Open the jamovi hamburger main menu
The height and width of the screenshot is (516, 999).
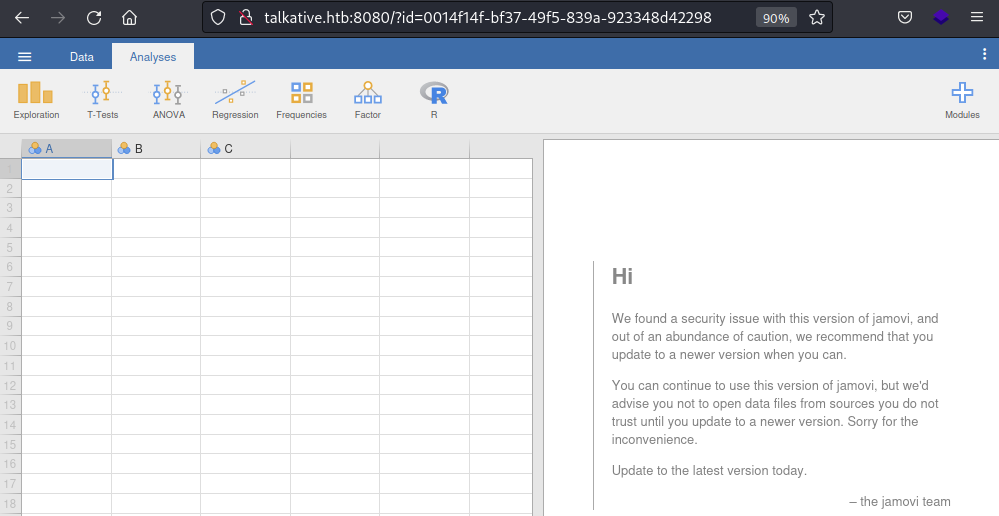click(24, 57)
